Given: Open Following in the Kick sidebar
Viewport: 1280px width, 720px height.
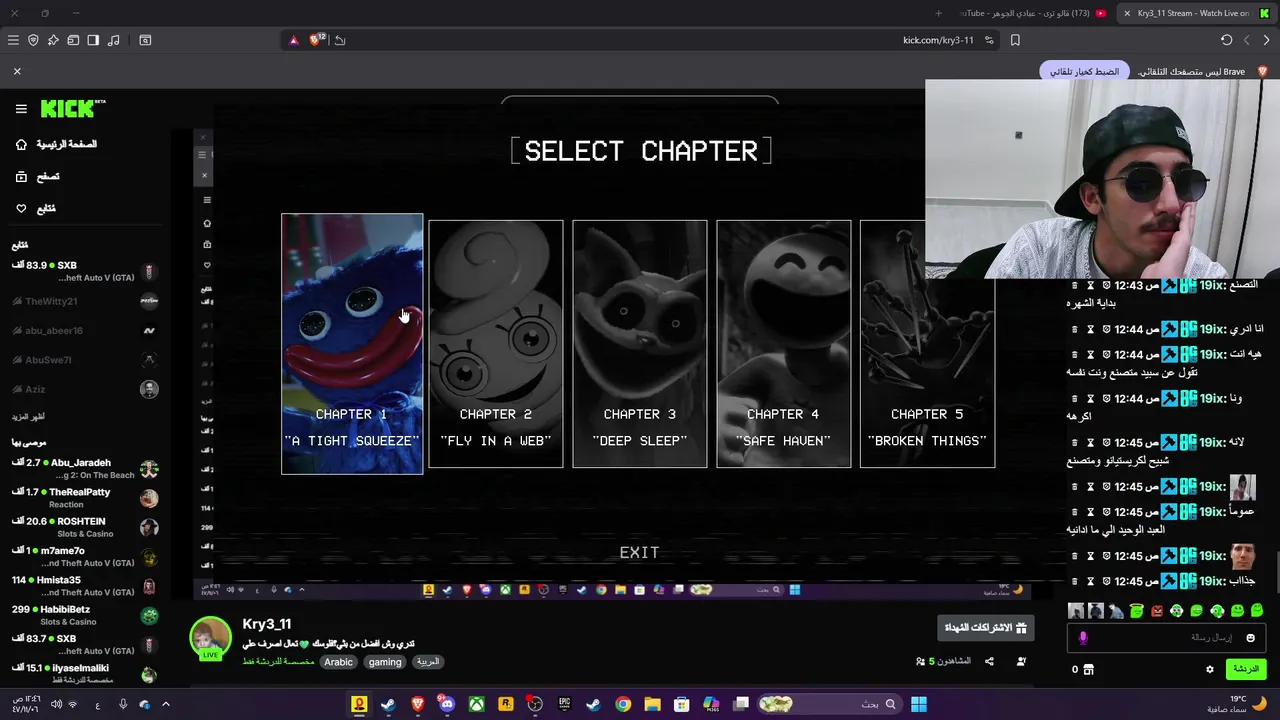Looking at the screenshot, I should pyautogui.click(x=36, y=208).
